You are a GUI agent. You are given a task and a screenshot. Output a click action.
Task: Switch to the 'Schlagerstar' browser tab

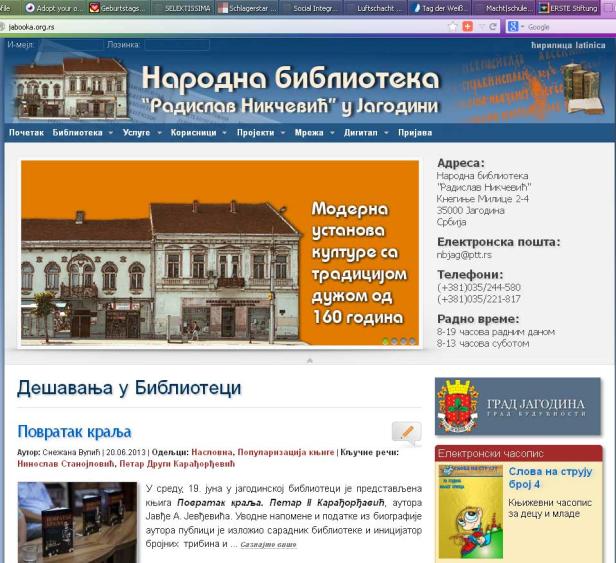click(x=247, y=8)
